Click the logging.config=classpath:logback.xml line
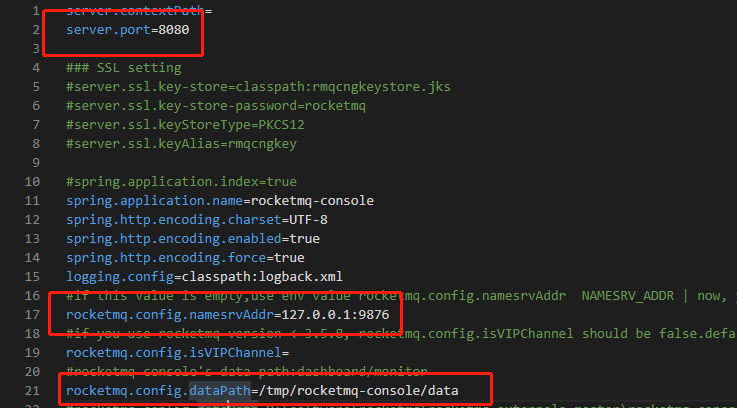The width and height of the screenshot is (737, 408). pos(204,277)
